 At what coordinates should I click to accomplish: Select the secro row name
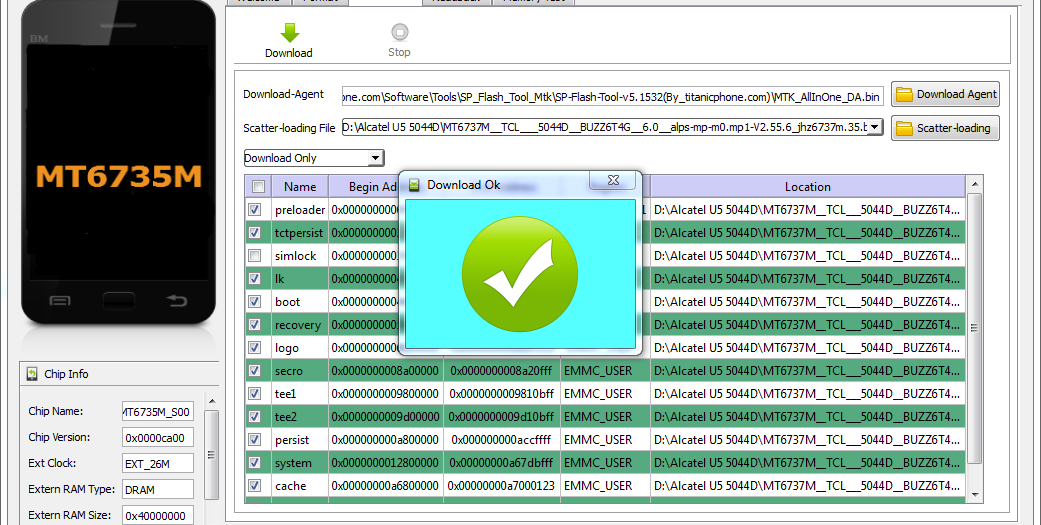tap(289, 371)
